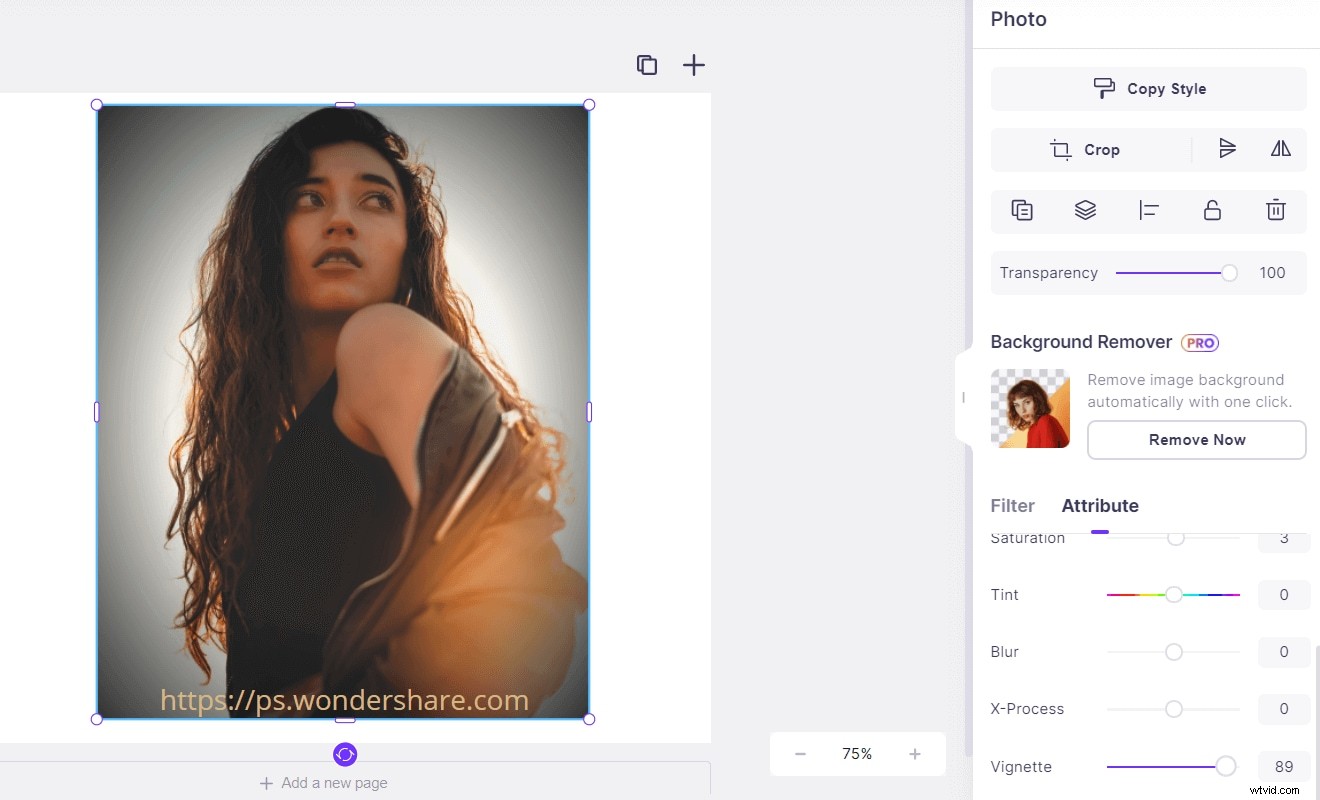Duplicate the photo using the copy icon

point(1021,210)
